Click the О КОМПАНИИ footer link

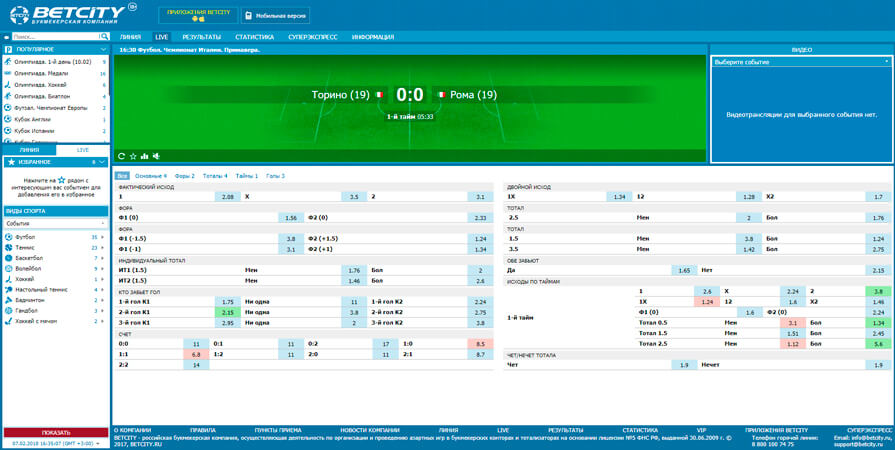132,430
